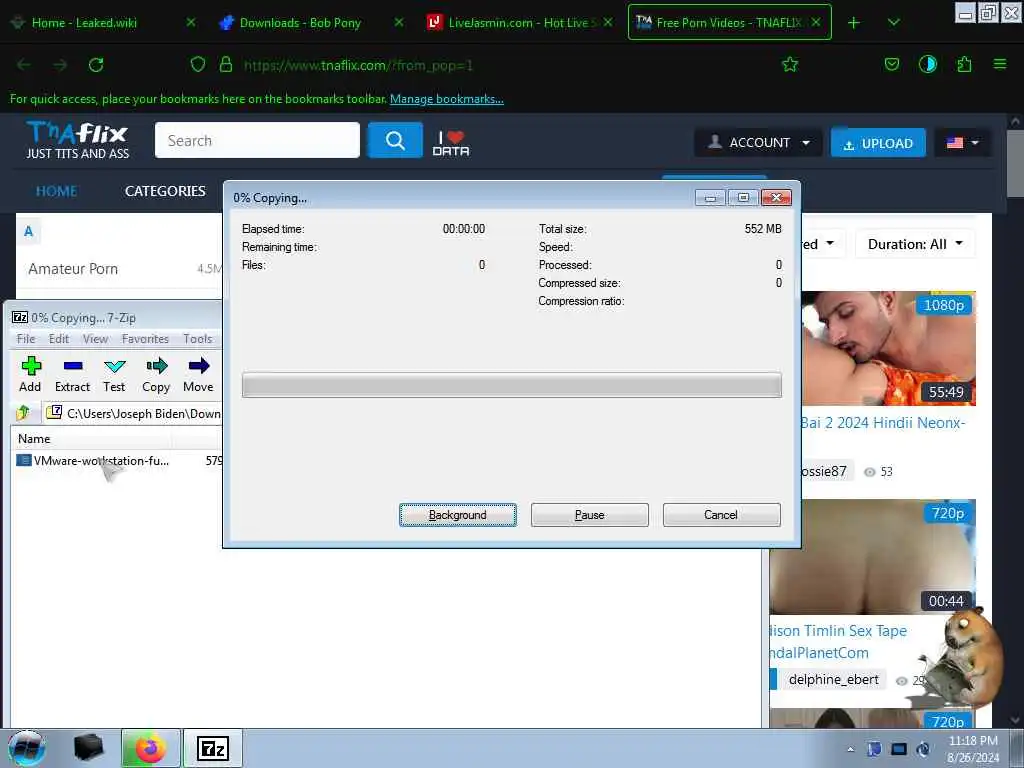
Task: Open 7-Zip Edit menu
Action: [59, 338]
